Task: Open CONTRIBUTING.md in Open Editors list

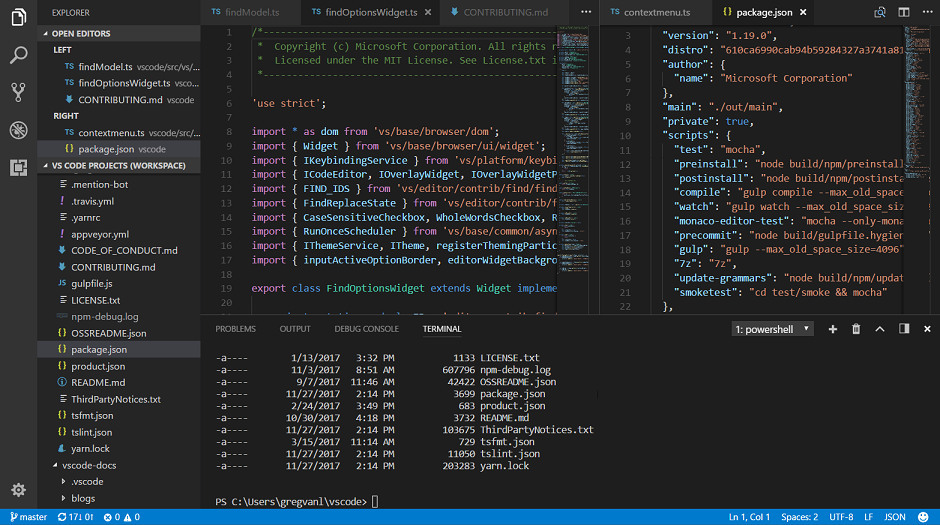Action: [x=119, y=99]
